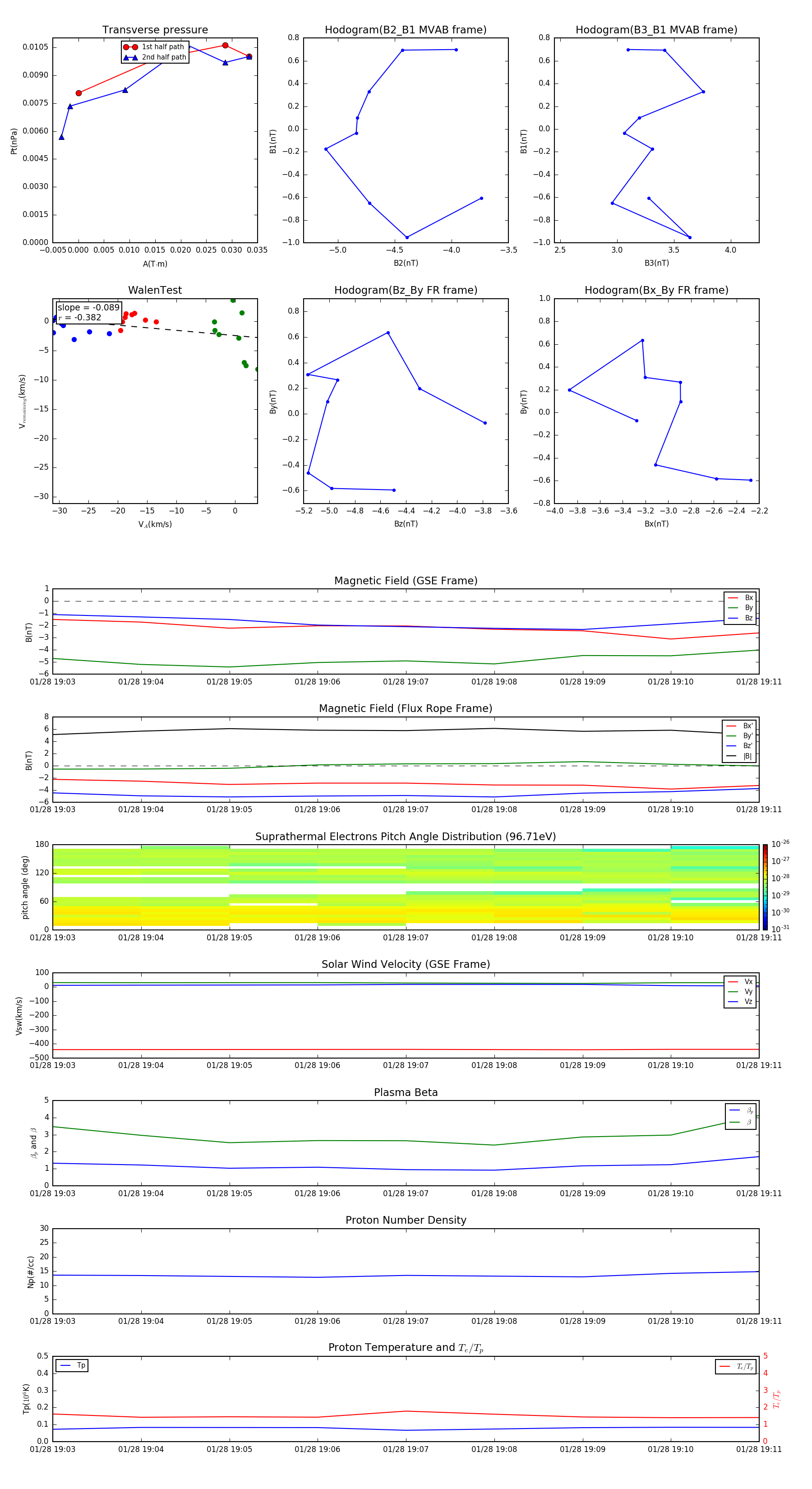
Task: Select the βp legend entry in Plasma Beta
Action: click(x=741, y=1110)
